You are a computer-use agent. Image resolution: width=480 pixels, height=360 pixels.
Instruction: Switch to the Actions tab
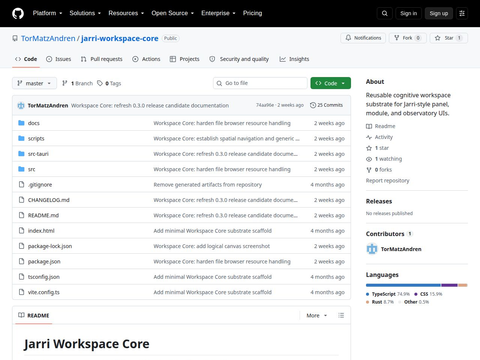pyautogui.click(x=146, y=59)
